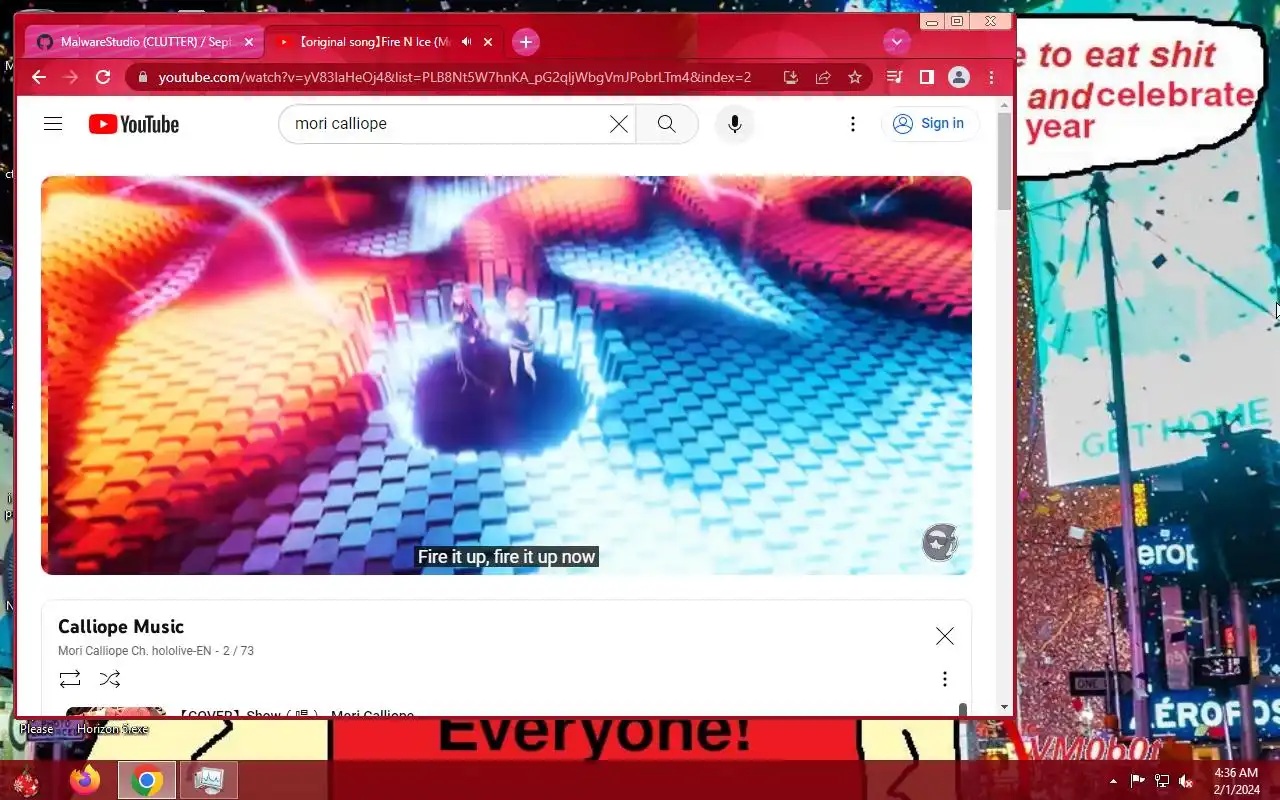Toggle loop playlist in Calliope Music

70,679
